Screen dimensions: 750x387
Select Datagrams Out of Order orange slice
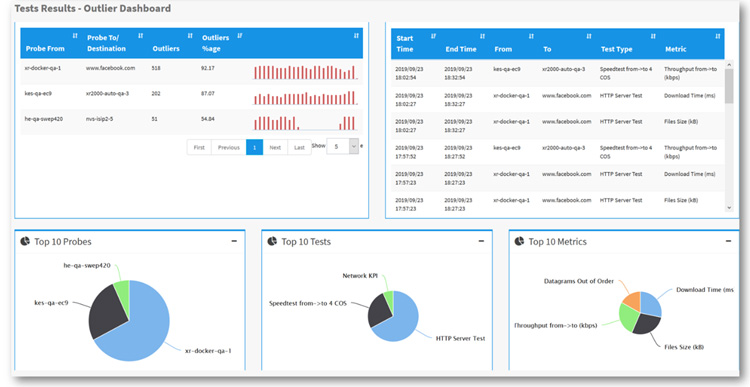tap(632, 300)
